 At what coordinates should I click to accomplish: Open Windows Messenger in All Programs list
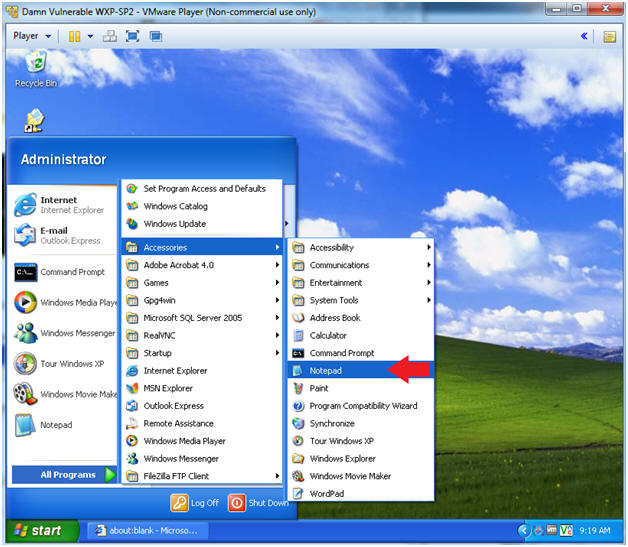click(x=202, y=459)
